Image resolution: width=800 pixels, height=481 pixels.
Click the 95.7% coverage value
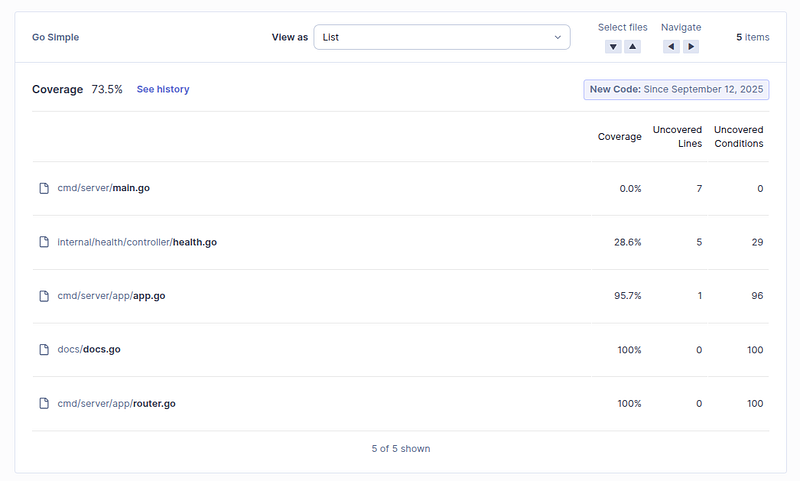coord(628,296)
